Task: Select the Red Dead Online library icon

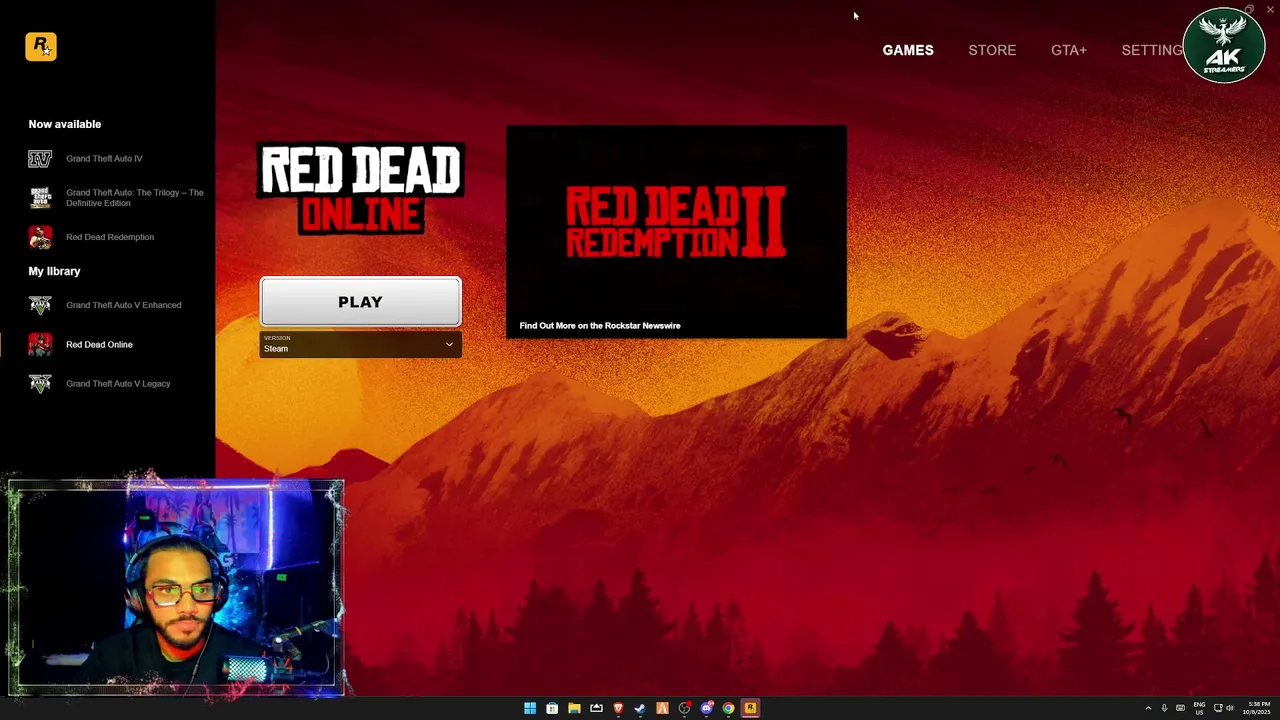Action: pos(40,344)
